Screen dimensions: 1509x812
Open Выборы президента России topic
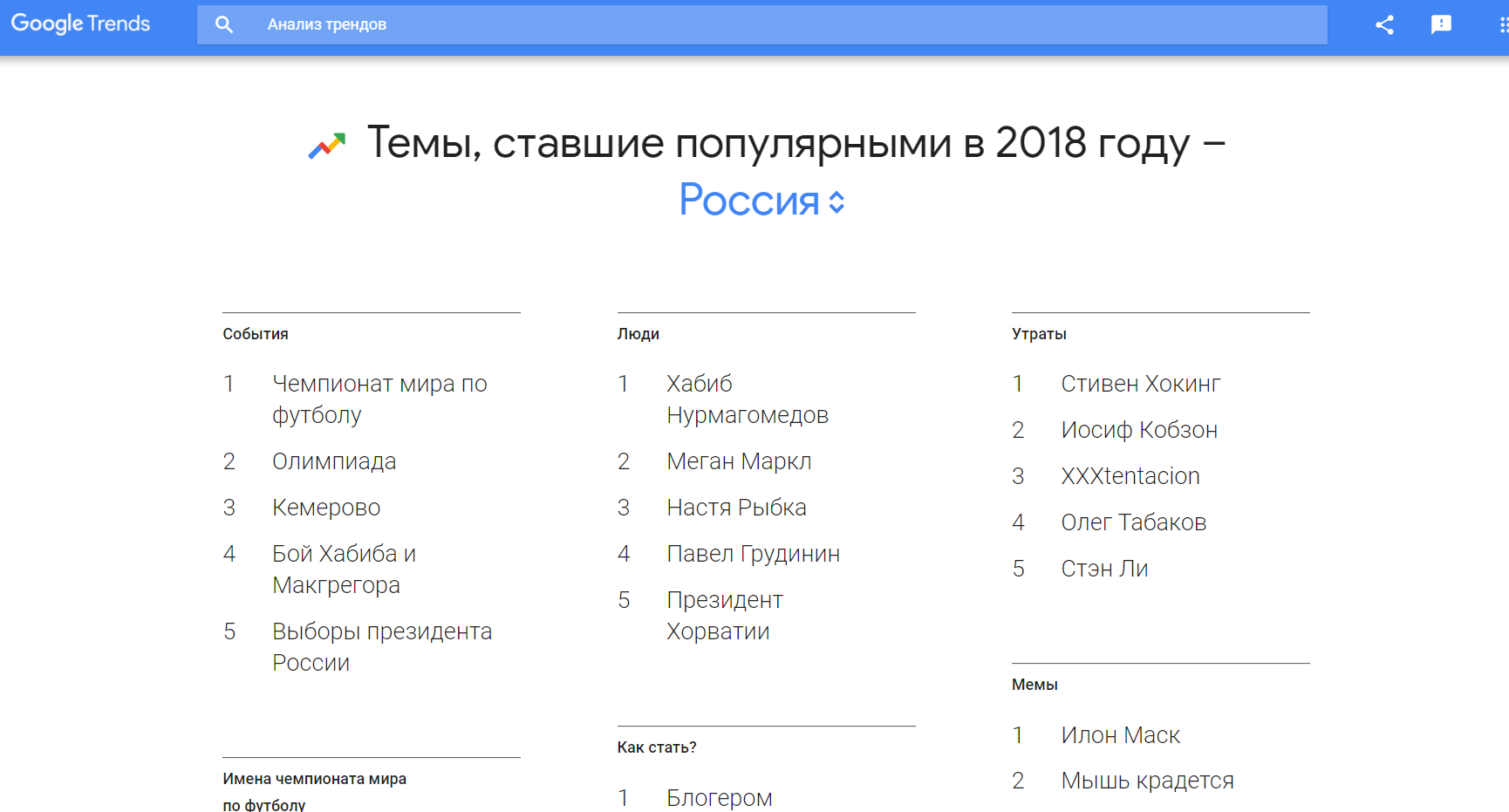click(x=382, y=647)
